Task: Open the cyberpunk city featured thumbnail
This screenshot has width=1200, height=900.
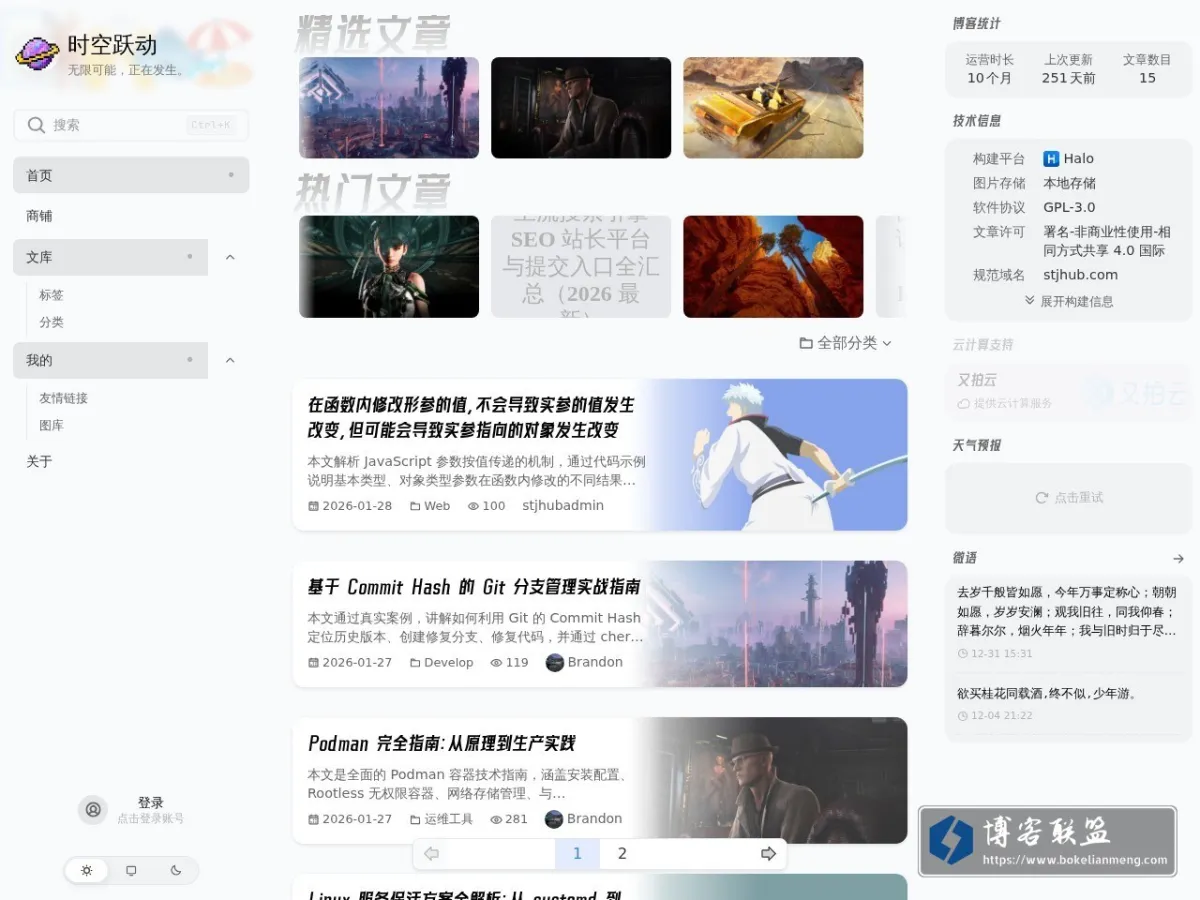Action: point(389,108)
